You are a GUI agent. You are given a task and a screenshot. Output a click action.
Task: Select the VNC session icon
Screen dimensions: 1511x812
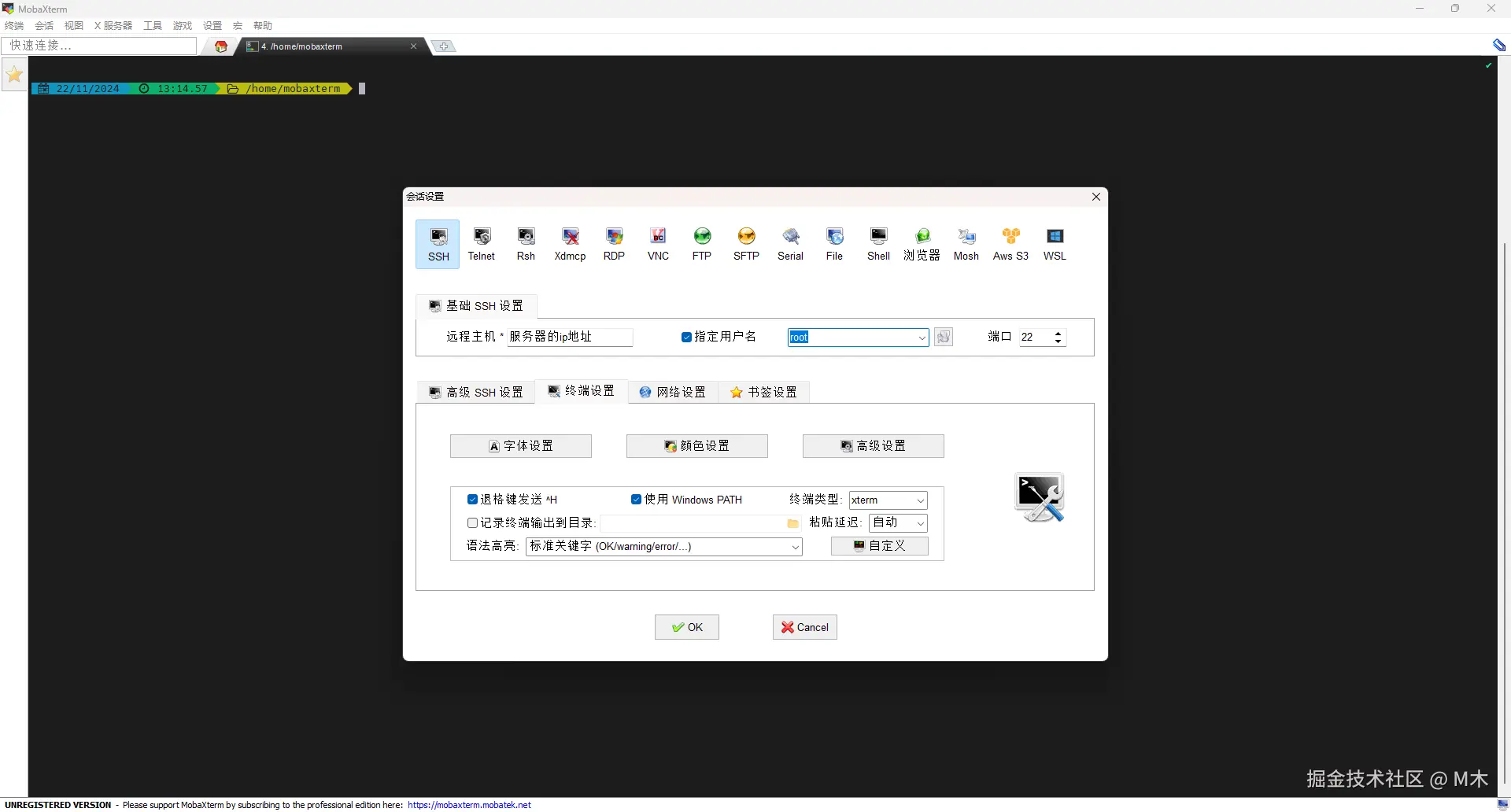(658, 244)
